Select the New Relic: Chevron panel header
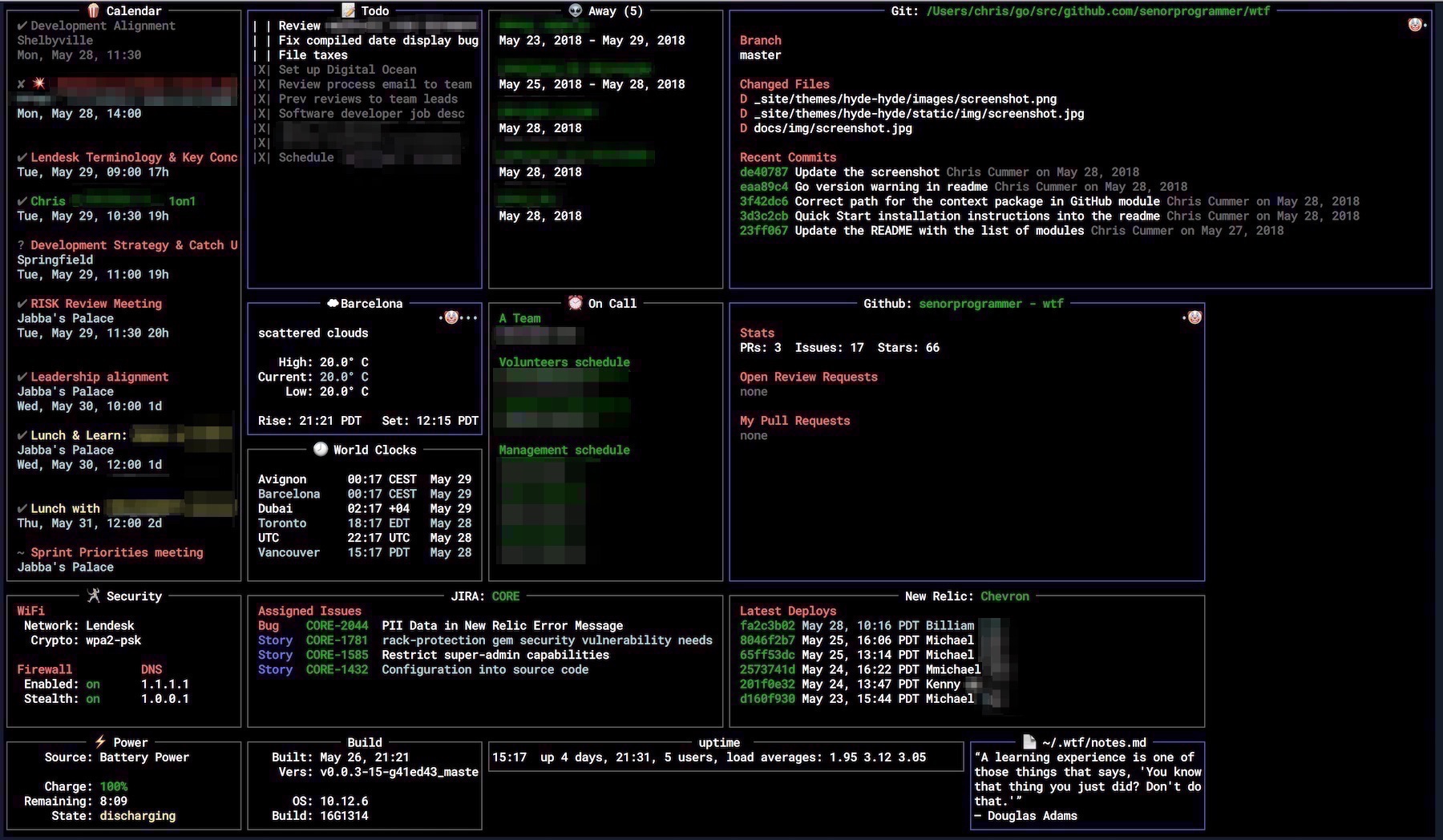1443x840 pixels. (965, 596)
